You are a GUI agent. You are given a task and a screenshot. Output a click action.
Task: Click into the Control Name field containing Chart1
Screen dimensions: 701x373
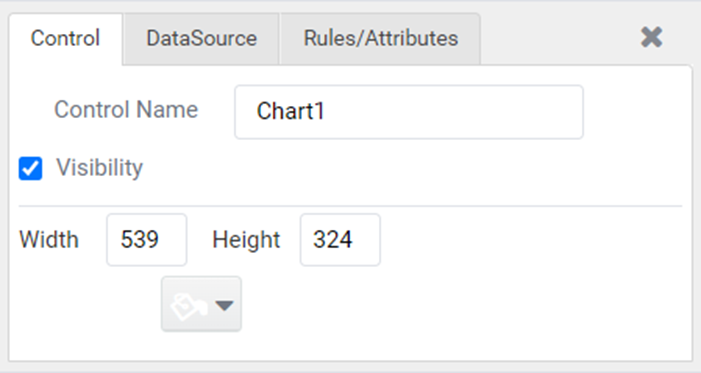click(x=409, y=112)
